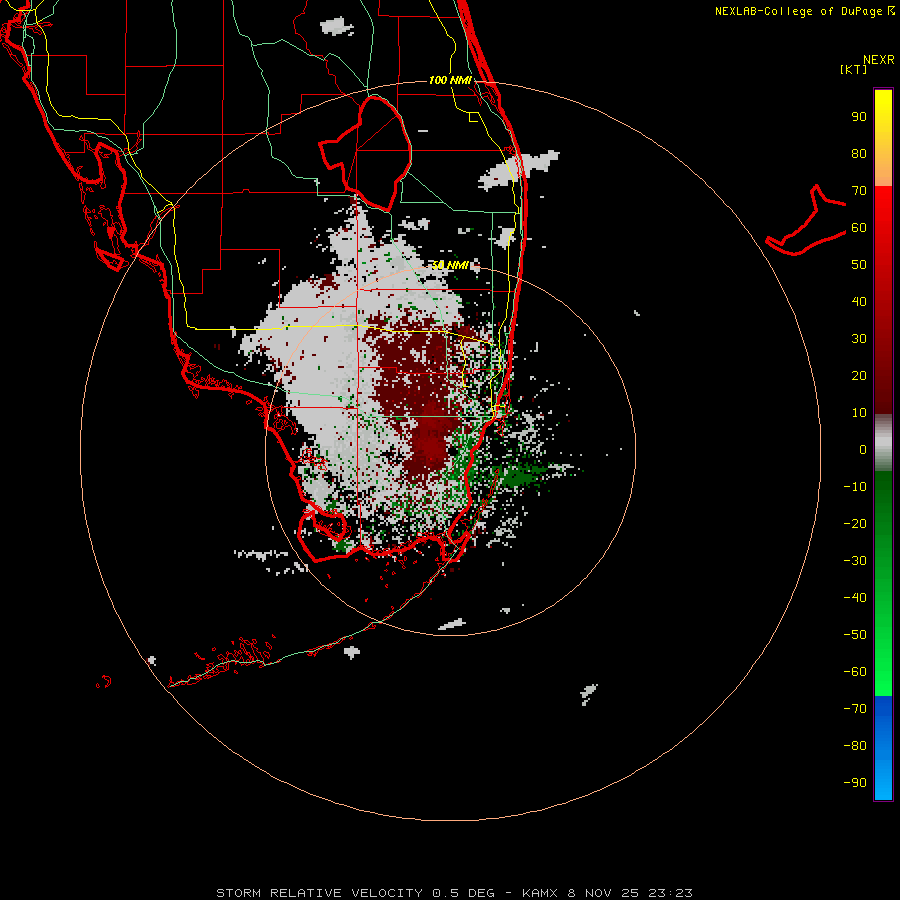This screenshot has height=900, width=900.
Task: Click the positive 10 knots scale label
Action: [859, 413]
